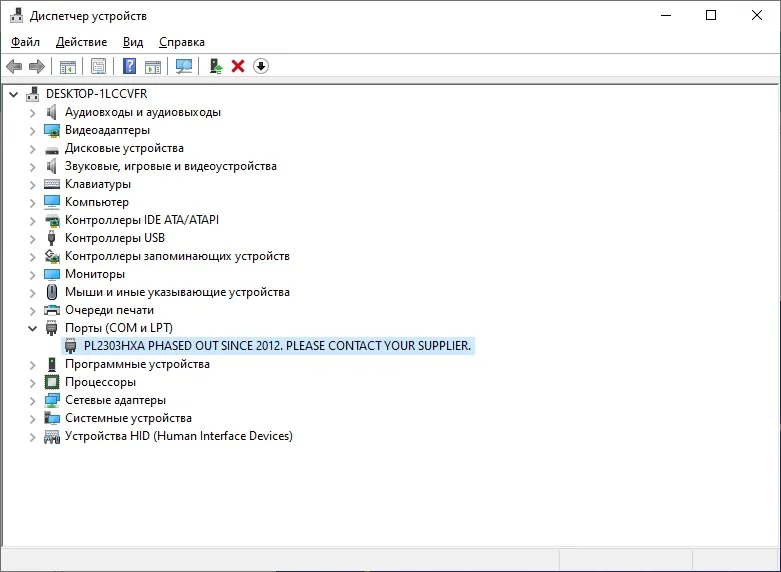Open the Файл menu
The width and height of the screenshot is (781, 572).
25,42
